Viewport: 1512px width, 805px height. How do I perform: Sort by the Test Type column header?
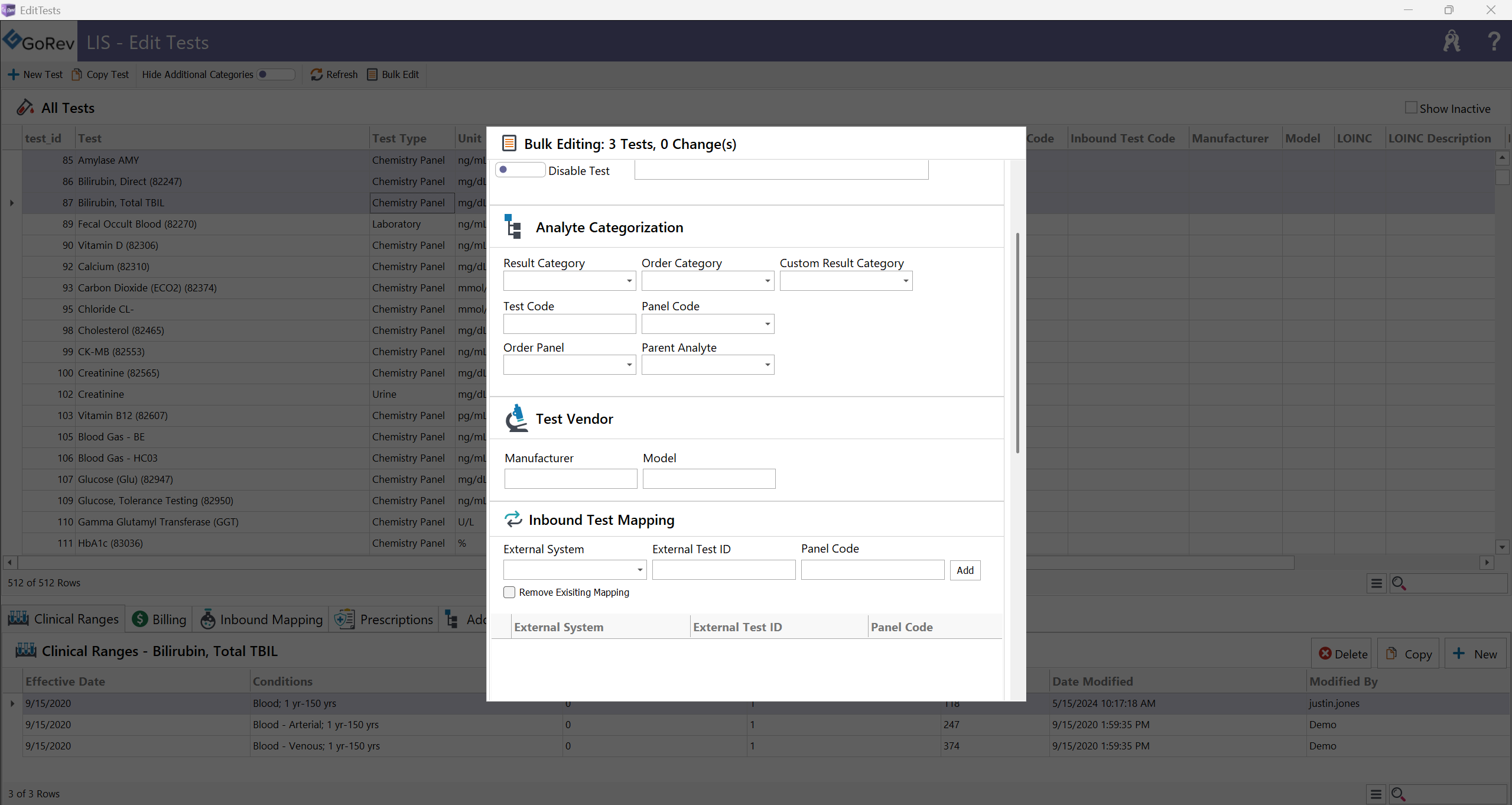(412, 138)
